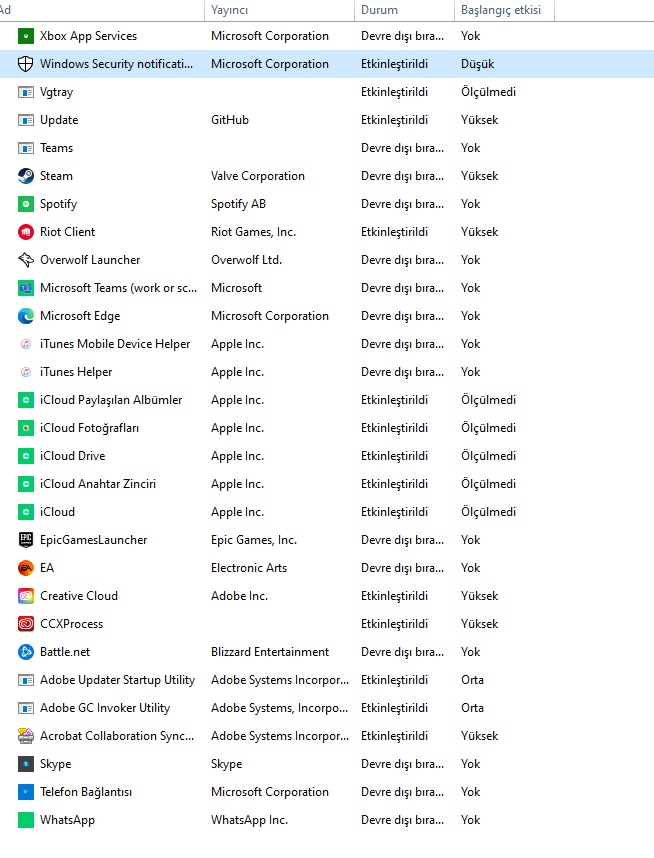The height and width of the screenshot is (858, 654).
Task: Click the Skype icon
Action: point(26,764)
